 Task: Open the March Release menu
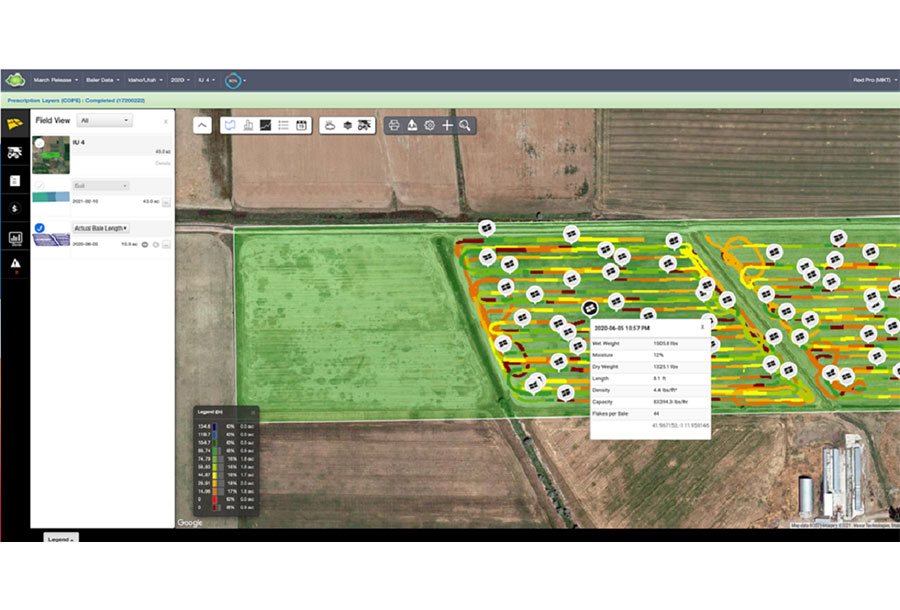coord(55,80)
